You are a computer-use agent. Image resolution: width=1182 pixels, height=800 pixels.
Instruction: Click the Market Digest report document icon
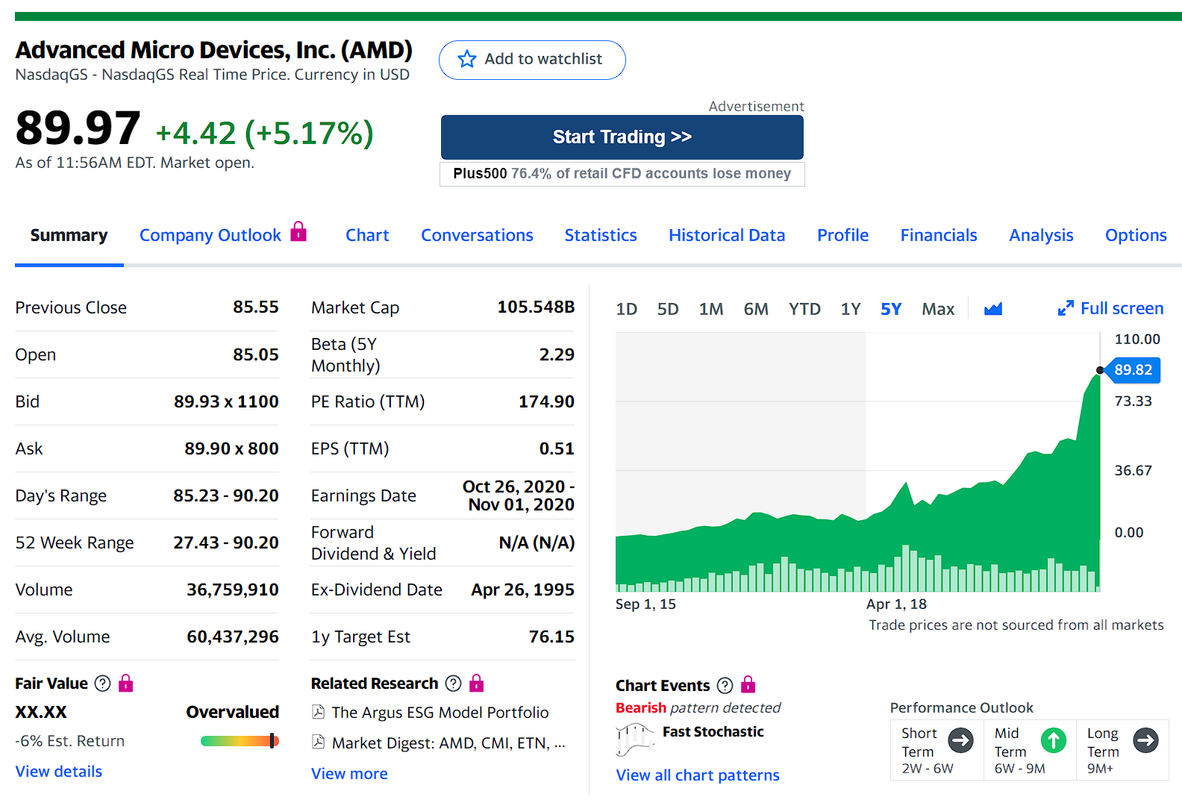click(318, 742)
